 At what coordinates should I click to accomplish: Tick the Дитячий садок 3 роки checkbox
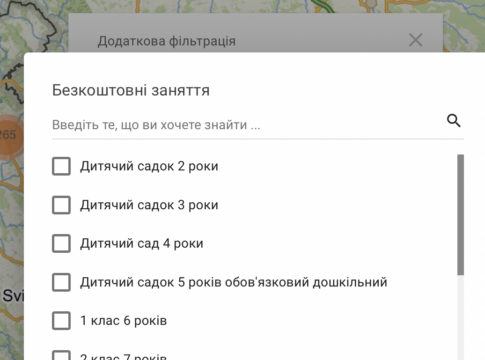coord(61,205)
